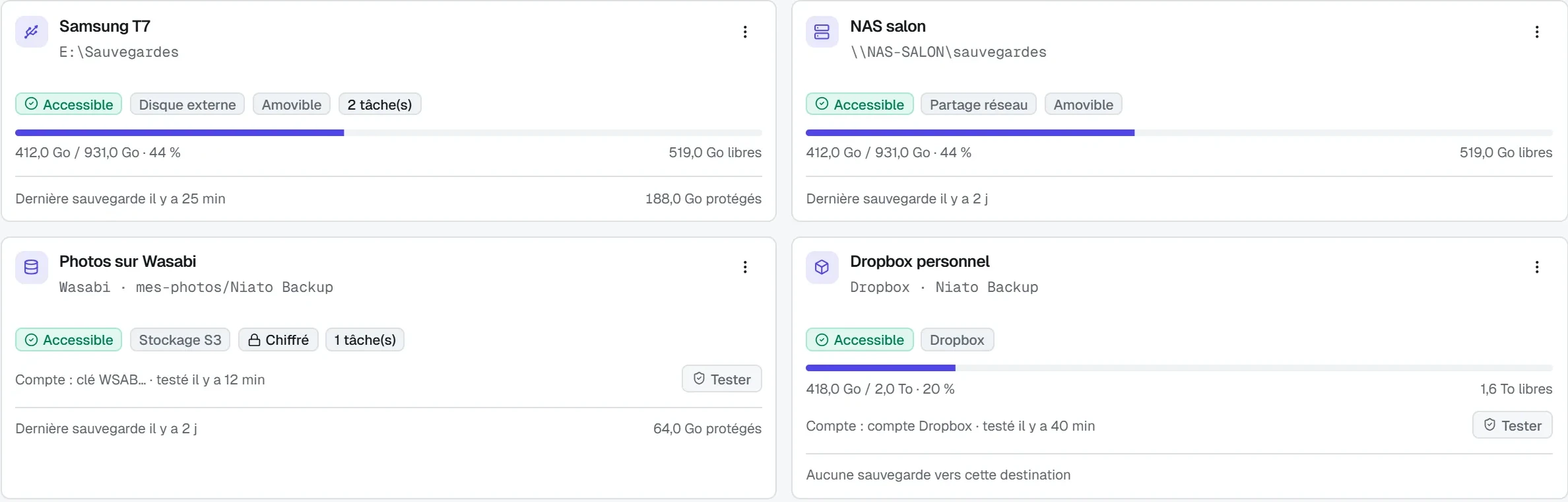Click Dernière sauvegarde il y a 25 min
Image resolution: width=1568 pixels, height=502 pixels.
[120, 199]
